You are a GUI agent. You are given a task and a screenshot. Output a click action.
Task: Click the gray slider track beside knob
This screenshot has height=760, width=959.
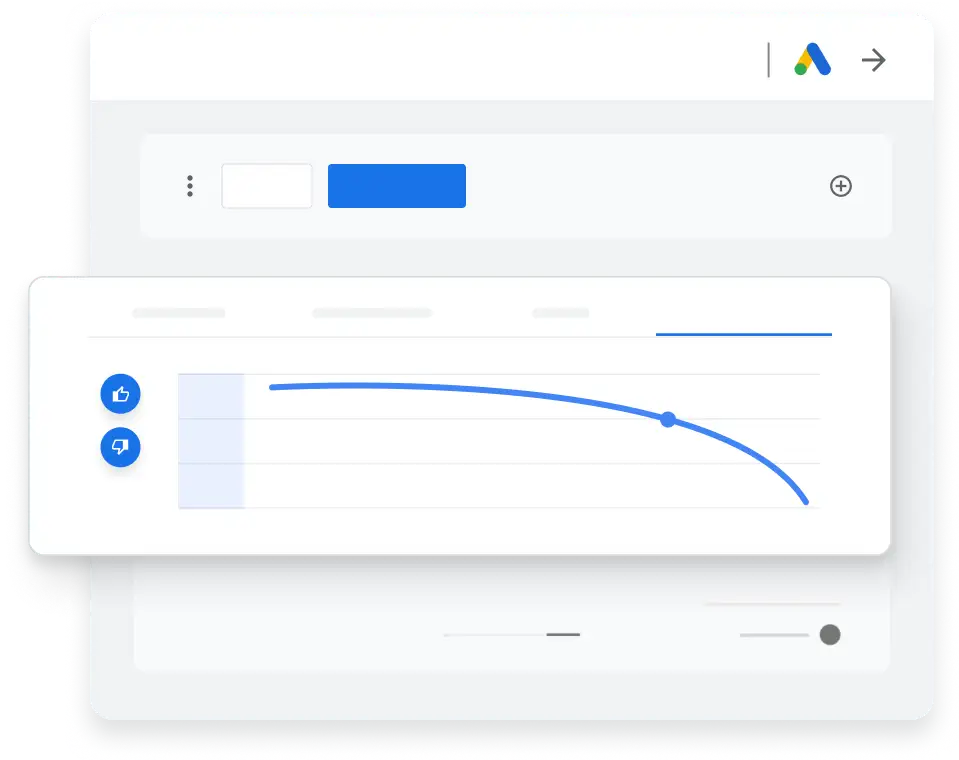click(774, 635)
